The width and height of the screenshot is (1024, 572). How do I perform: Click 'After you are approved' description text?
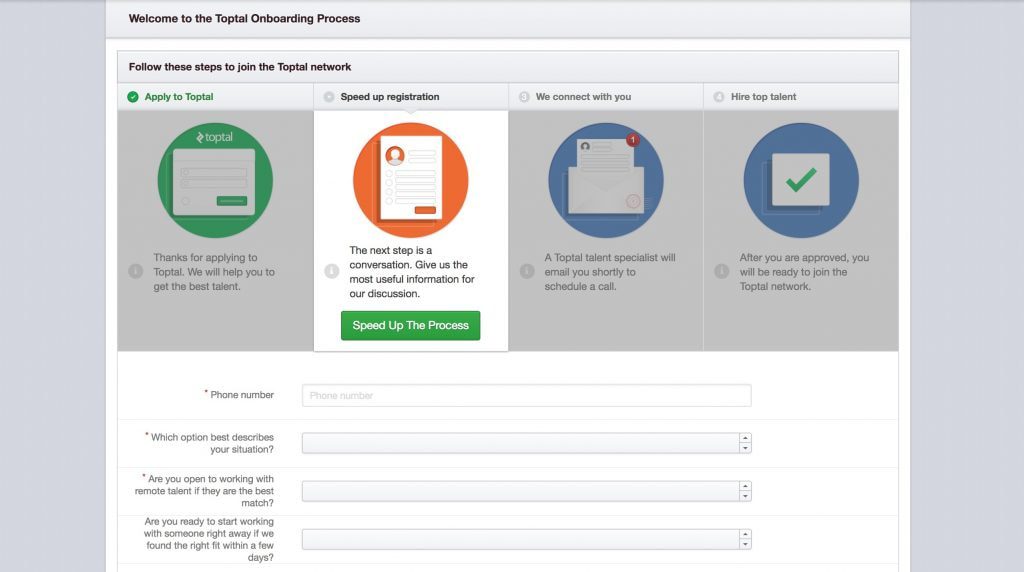pyautogui.click(x=805, y=272)
